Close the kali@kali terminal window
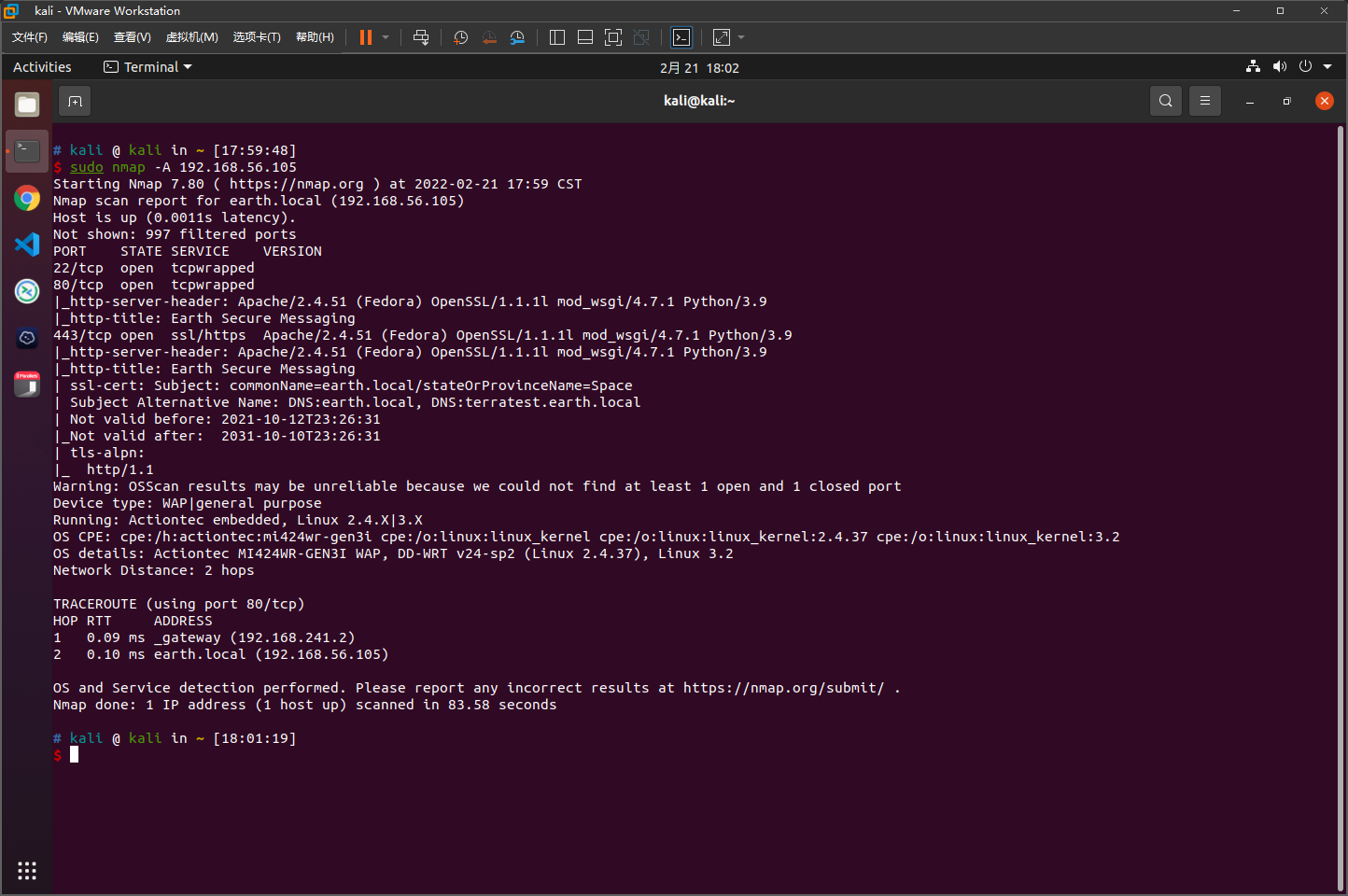The image size is (1348, 896). (1324, 101)
